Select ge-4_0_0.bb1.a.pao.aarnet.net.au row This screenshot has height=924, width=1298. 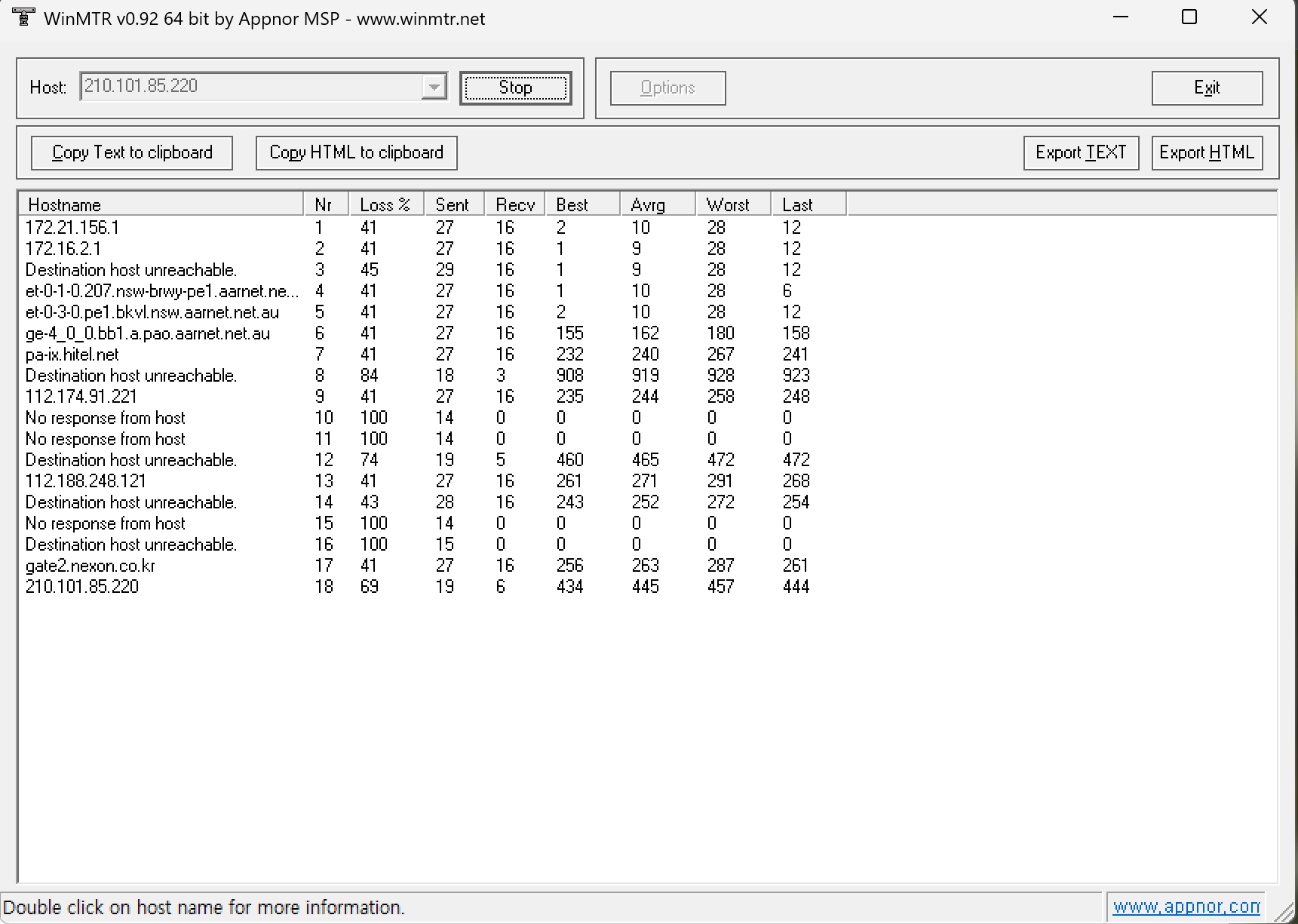point(434,333)
